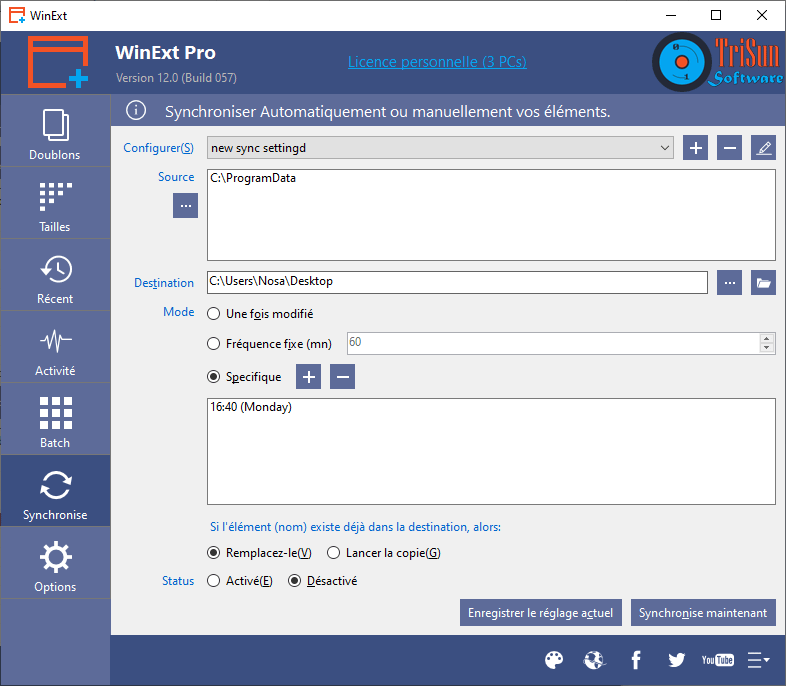786x686 pixels.
Task: Expand the Configurer settings combo box
Action: pos(440,148)
